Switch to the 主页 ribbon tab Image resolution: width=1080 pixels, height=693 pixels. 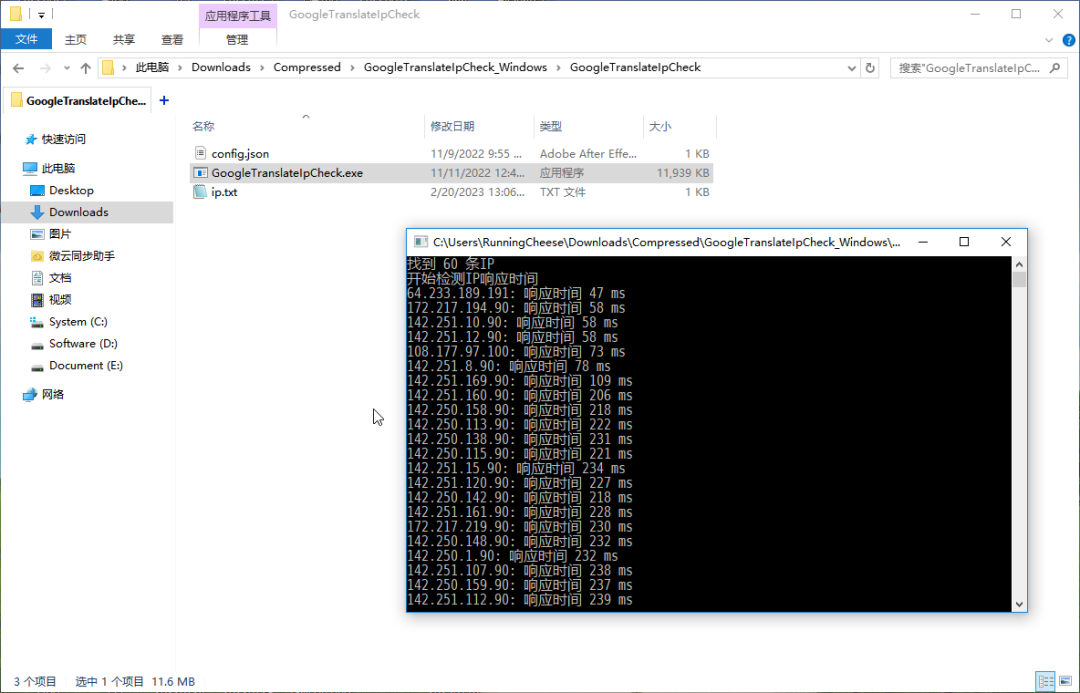(75, 40)
